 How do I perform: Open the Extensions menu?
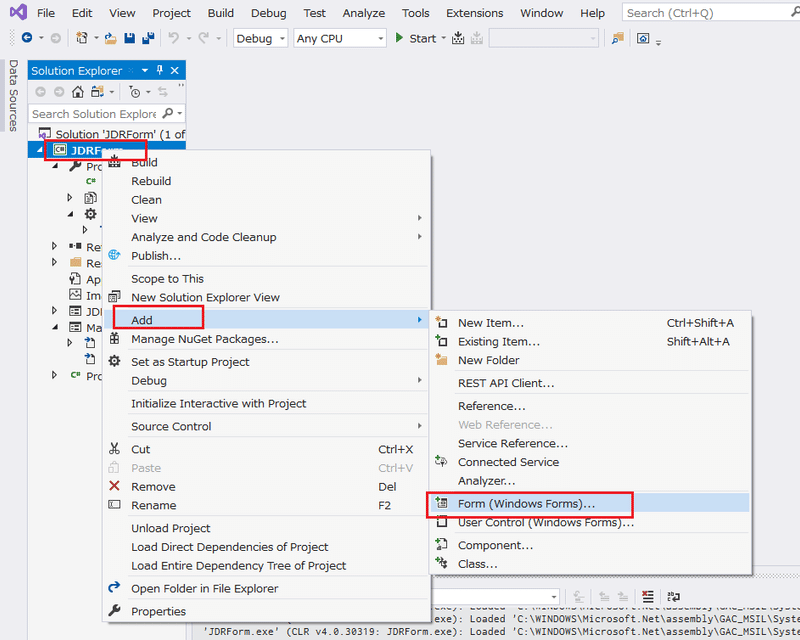click(474, 13)
